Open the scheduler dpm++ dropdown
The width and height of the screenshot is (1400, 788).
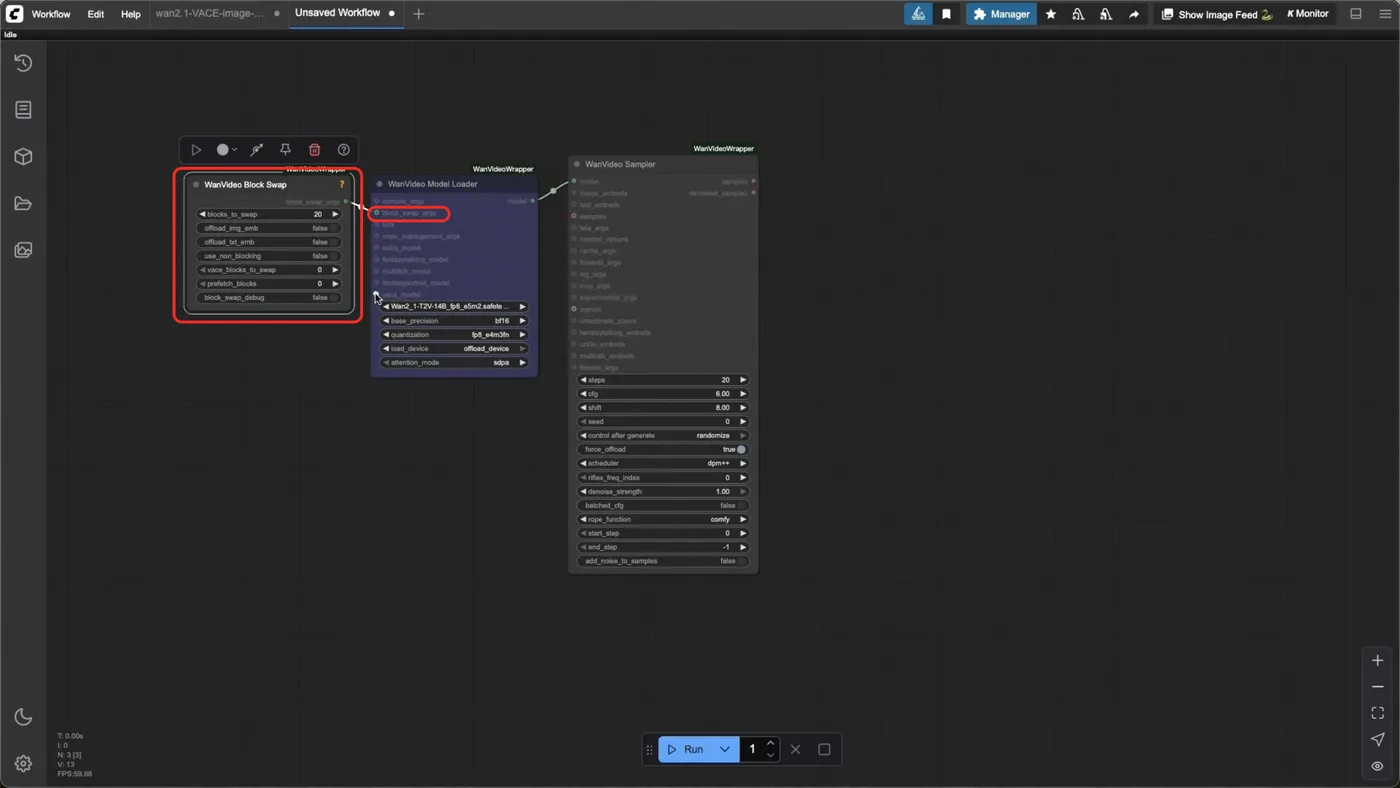click(x=663, y=463)
